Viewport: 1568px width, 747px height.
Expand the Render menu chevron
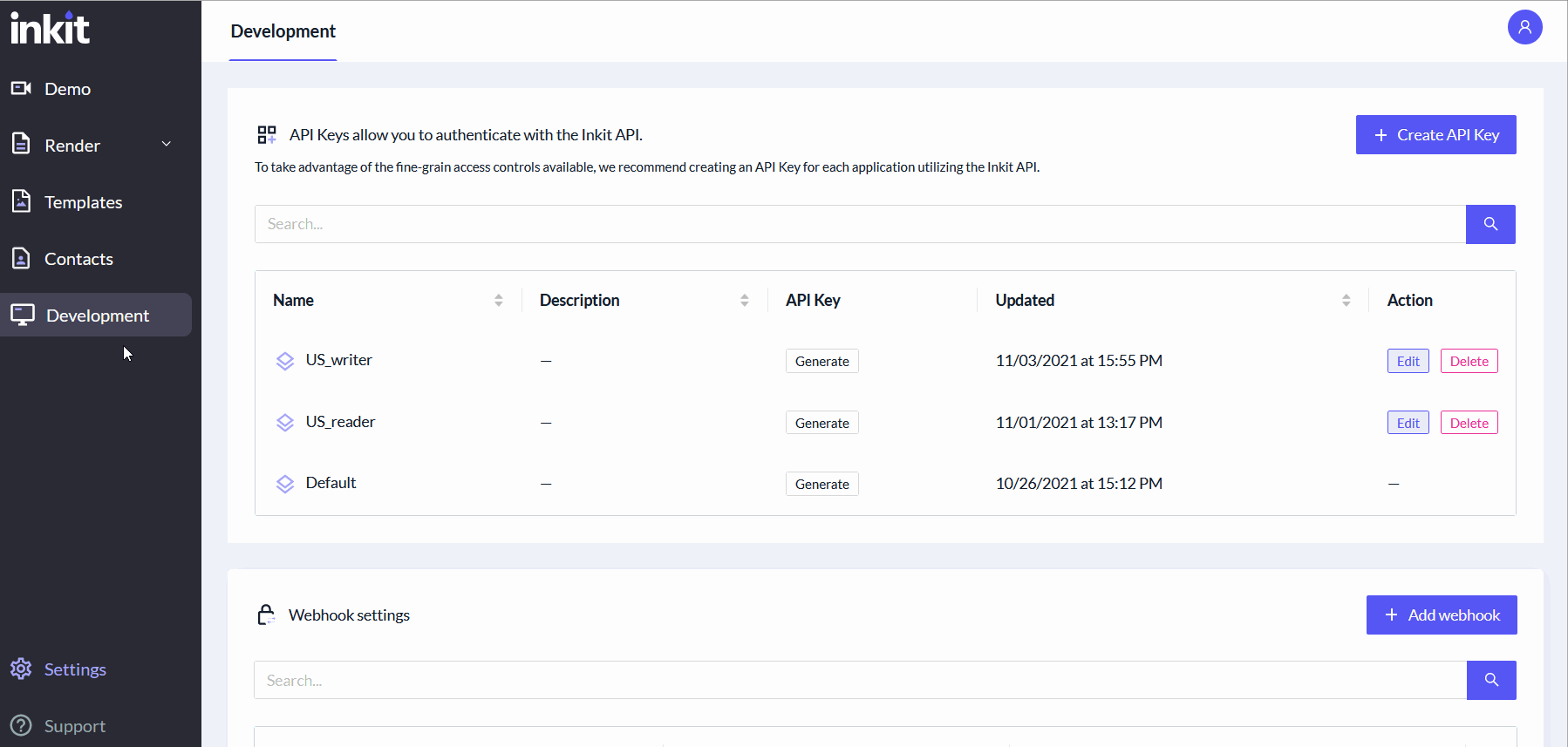167,144
